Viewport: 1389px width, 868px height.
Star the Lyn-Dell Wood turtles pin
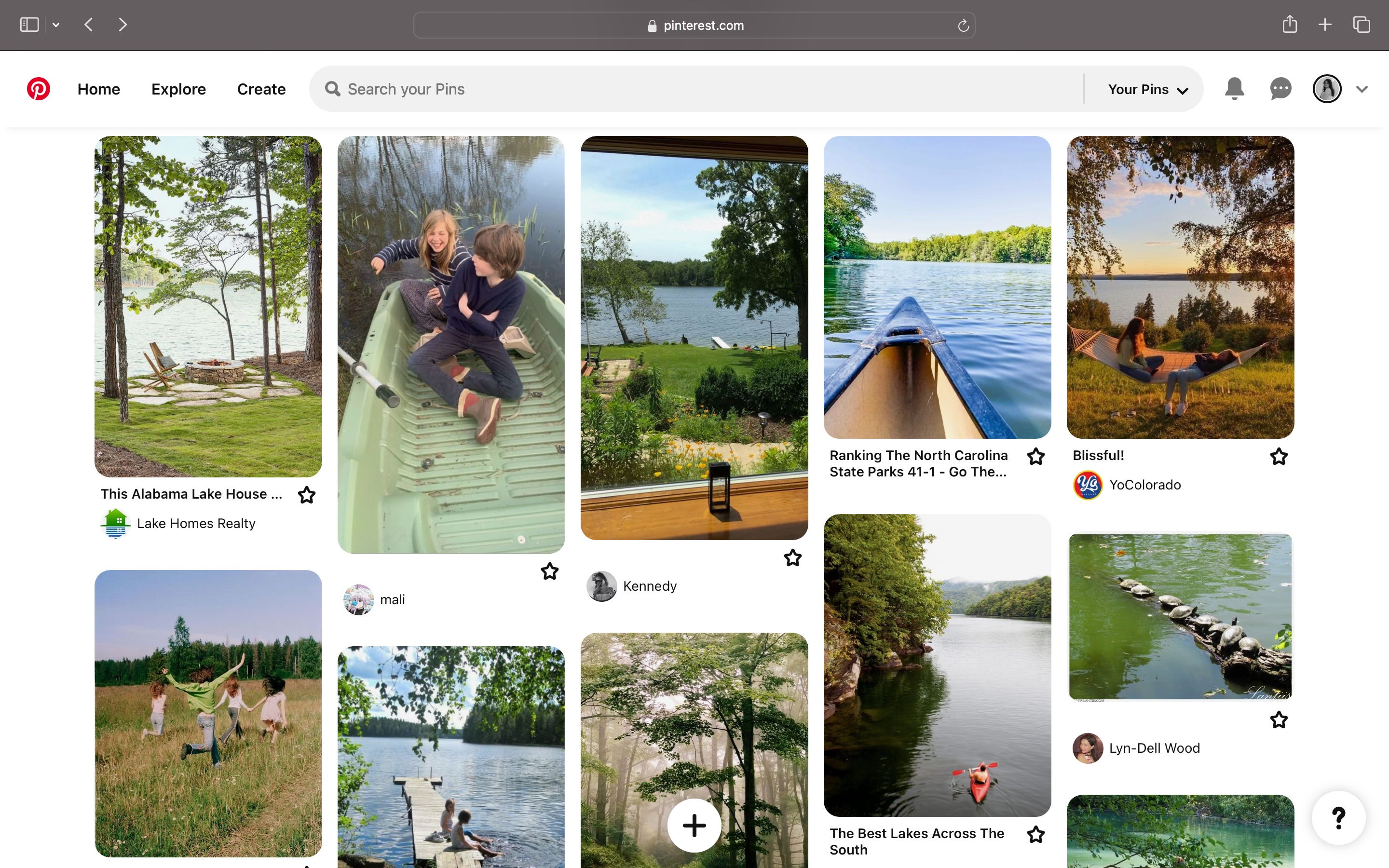[1279, 719]
